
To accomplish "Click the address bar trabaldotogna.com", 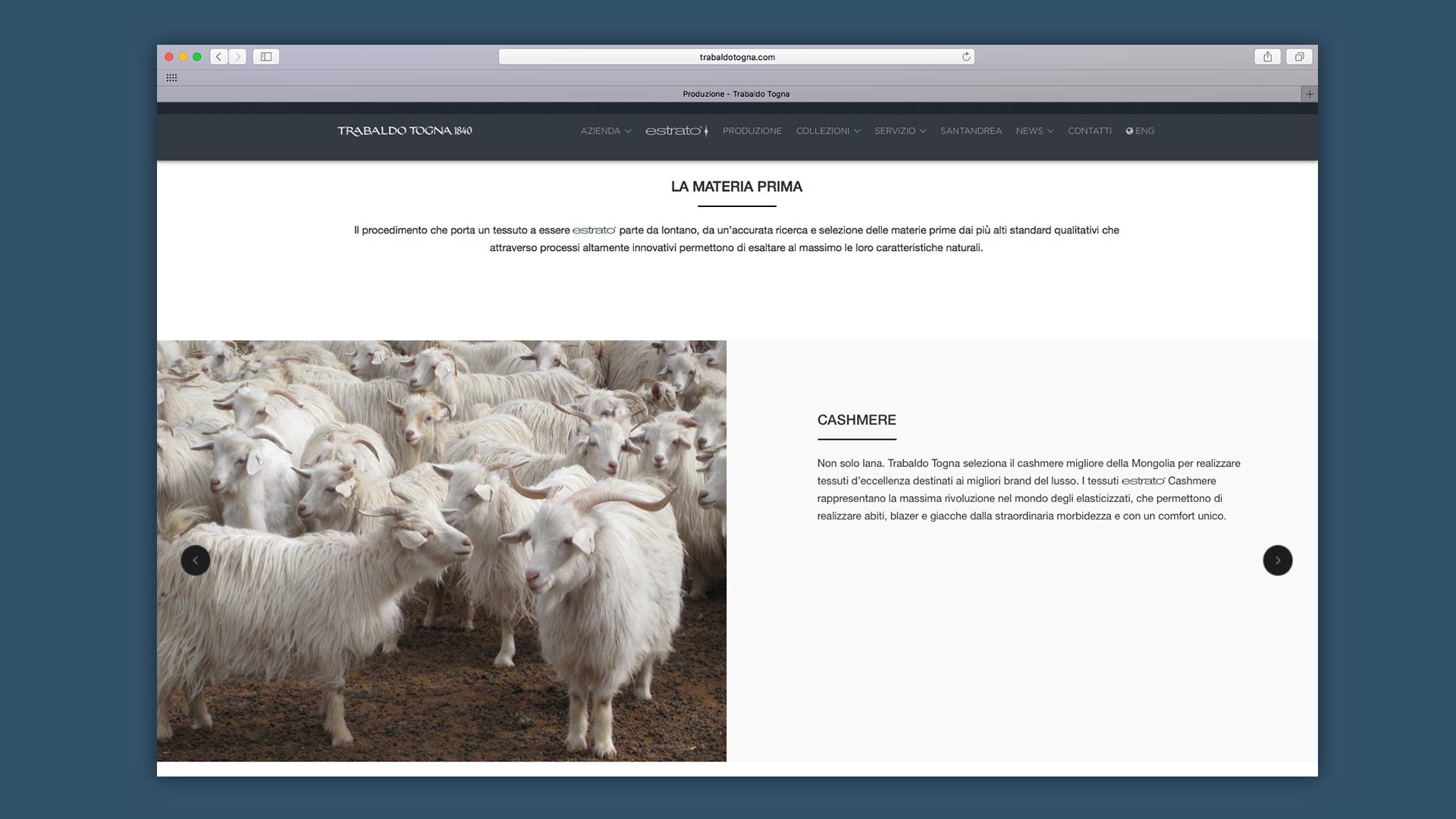I will (x=736, y=57).
